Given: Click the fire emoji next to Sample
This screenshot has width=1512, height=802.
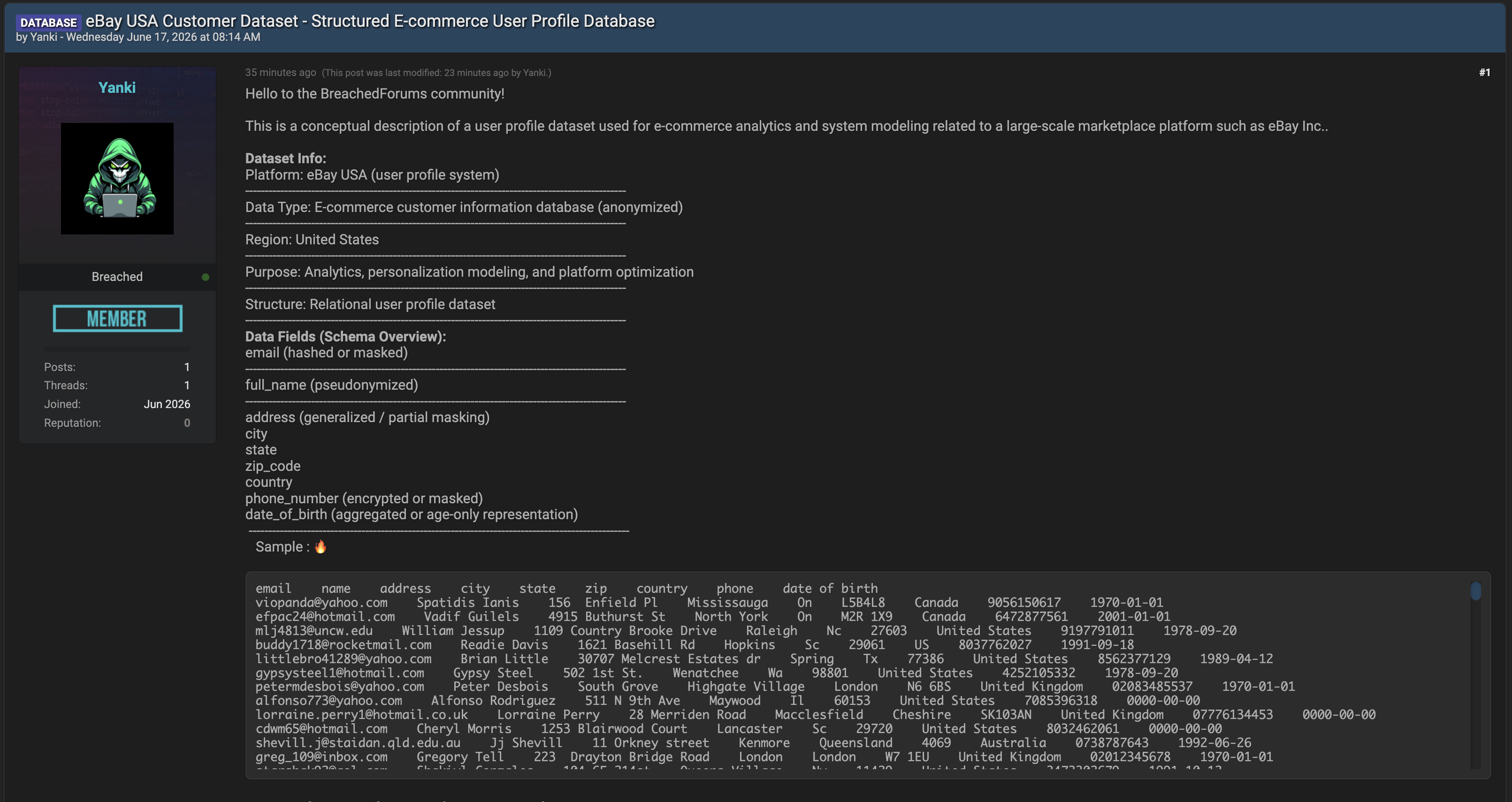Looking at the screenshot, I should click(321, 547).
